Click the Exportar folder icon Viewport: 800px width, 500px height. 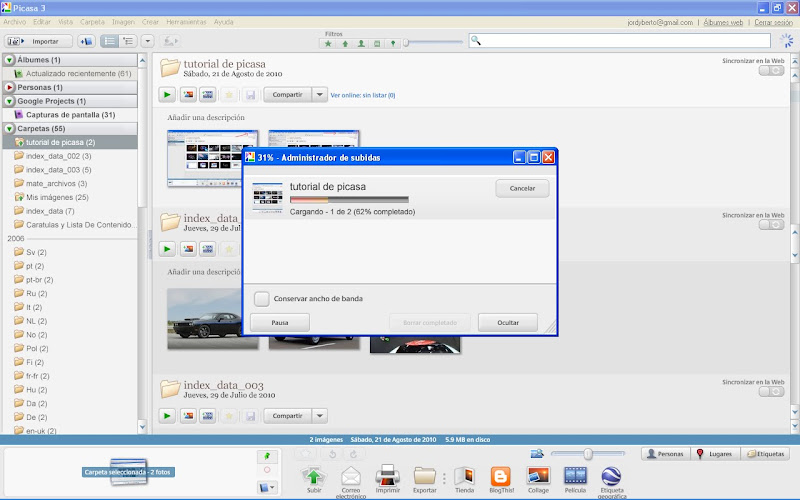coord(424,476)
